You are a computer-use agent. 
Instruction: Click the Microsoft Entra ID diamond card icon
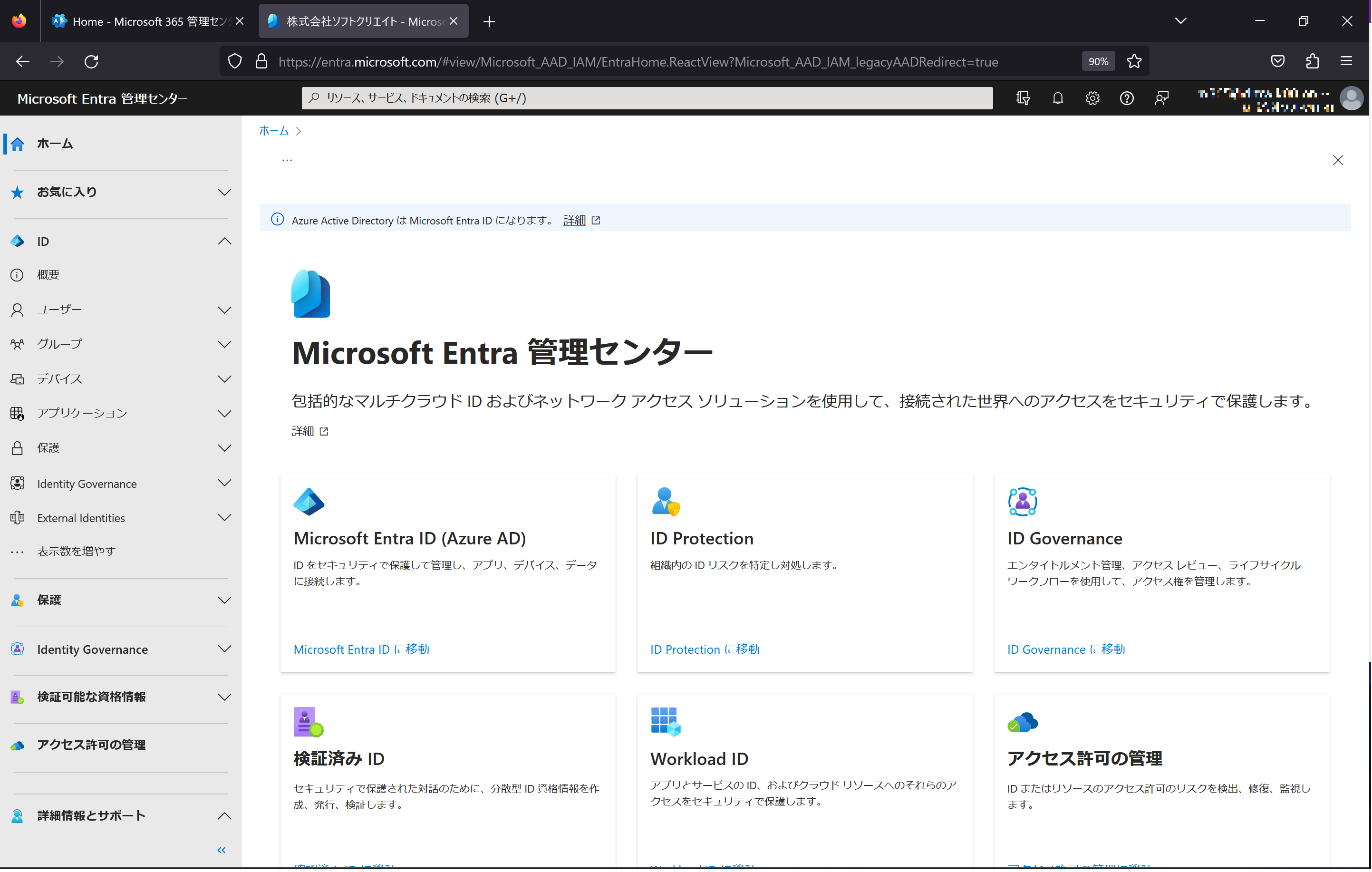[x=309, y=502]
